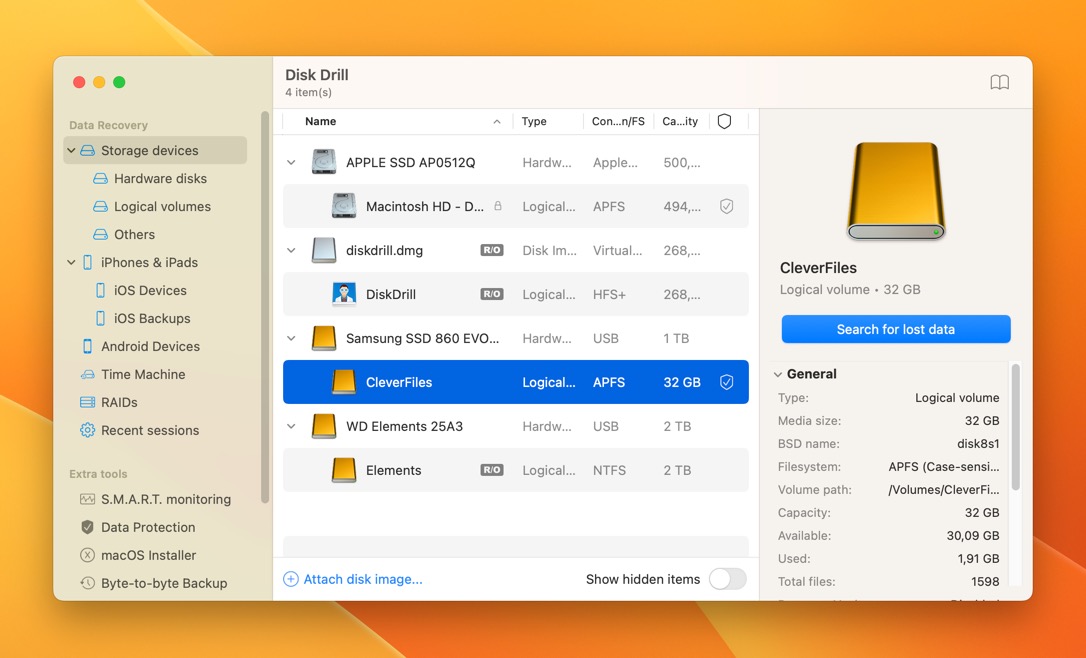Click the RAIDs icon
The width and height of the screenshot is (1086, 658).
[87, 402]
